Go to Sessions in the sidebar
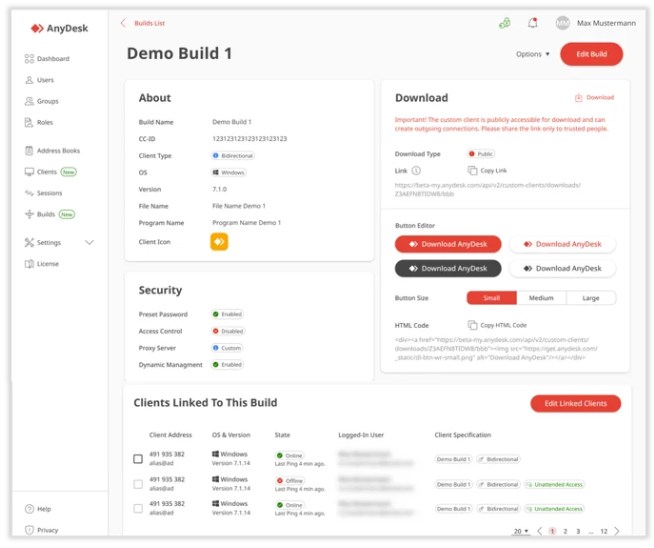Image resolution: width=654 pixels, height=548 pixels. click(49, 193)
